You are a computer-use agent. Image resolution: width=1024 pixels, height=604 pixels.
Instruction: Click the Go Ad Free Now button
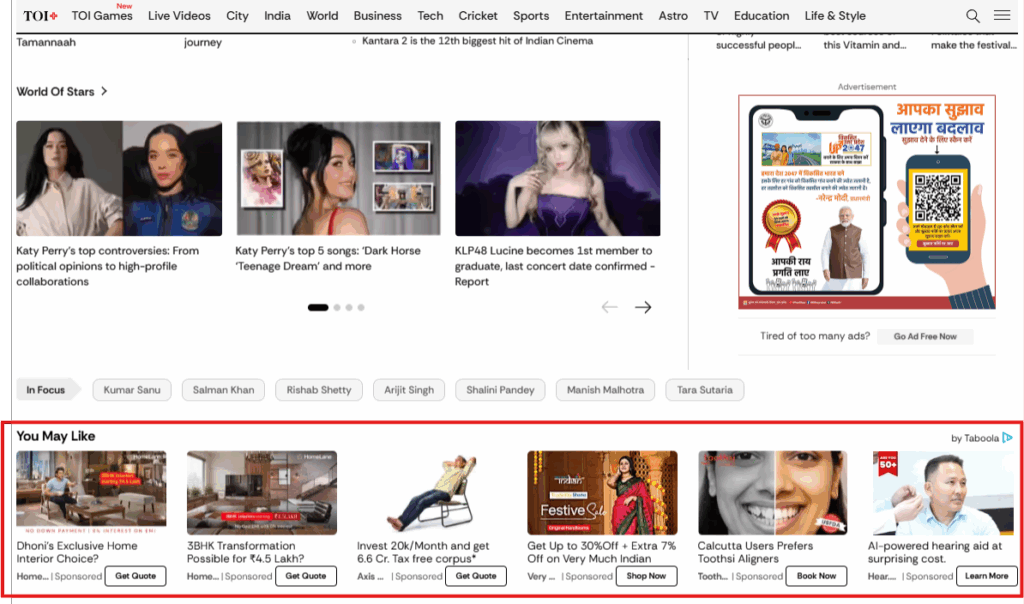click(x=924, y=337)
